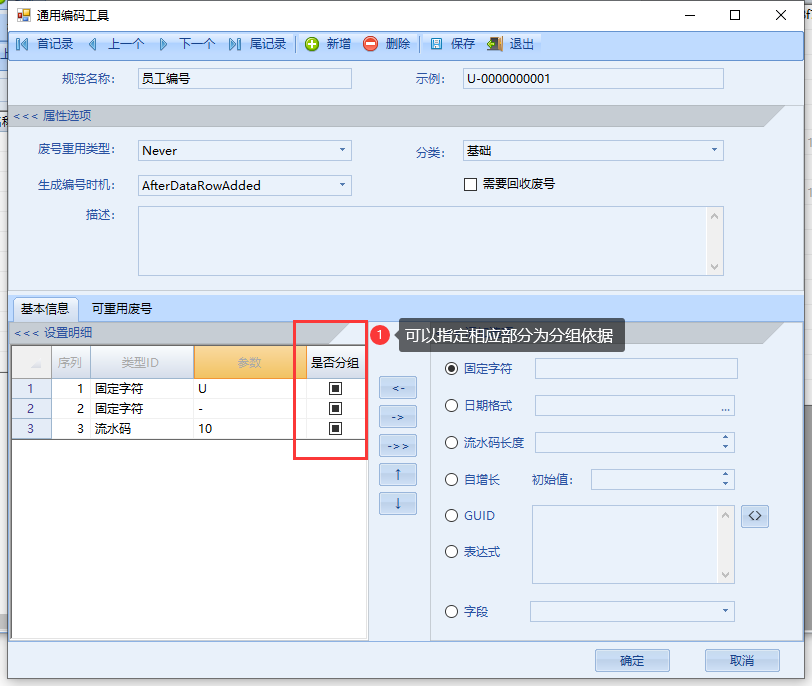Increase 流水码长度 with spinner up arrow
The width and height of the screenshot is (812, 686).
click(726, 438)
